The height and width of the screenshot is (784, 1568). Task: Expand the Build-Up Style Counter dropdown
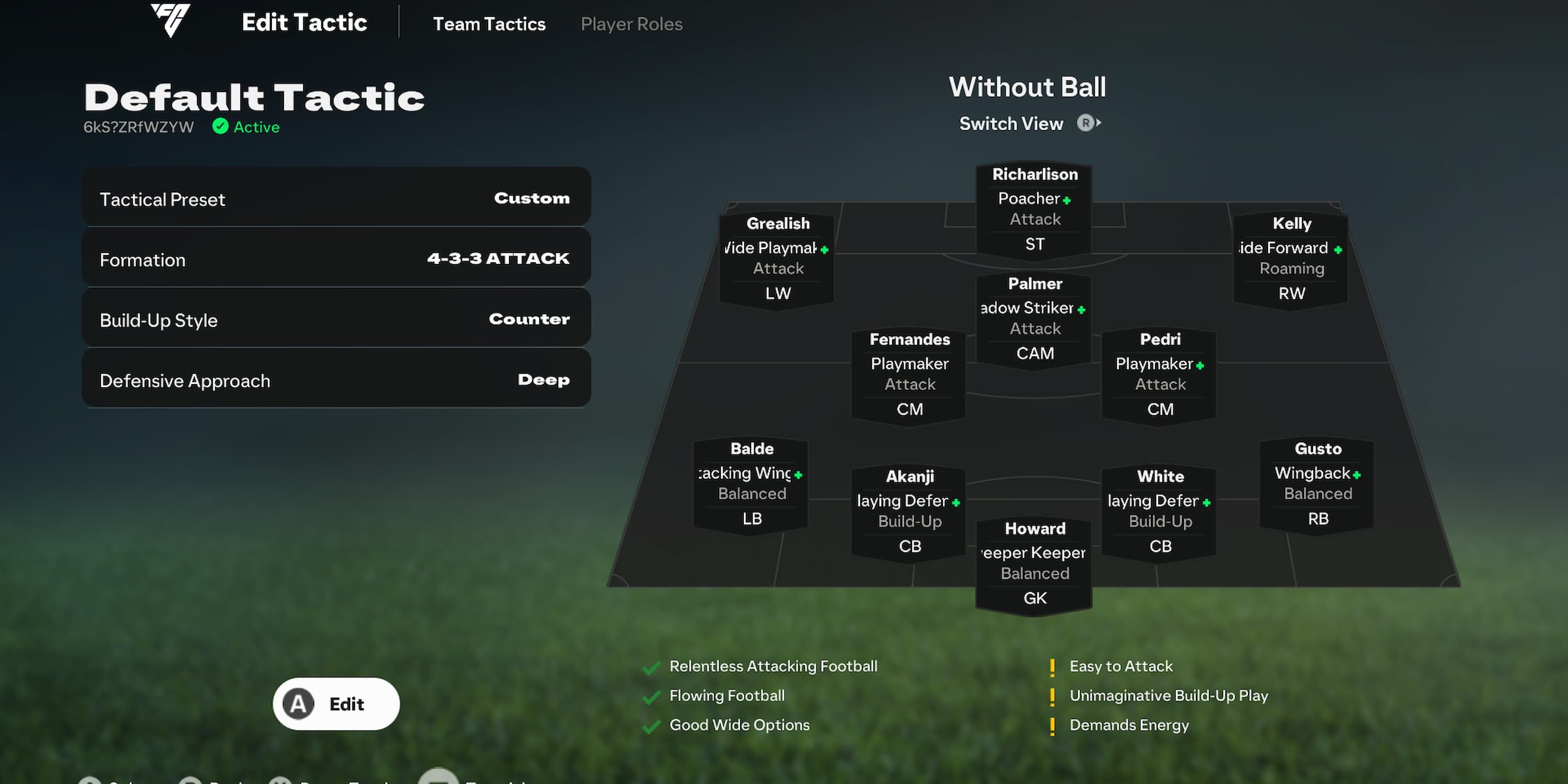(x=335, y=319)
